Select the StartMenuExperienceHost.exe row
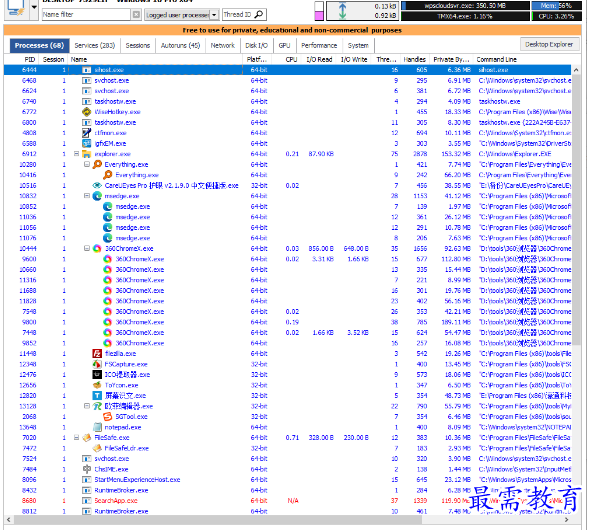This screenshot has width=590, height=530. tap(288, 480)
